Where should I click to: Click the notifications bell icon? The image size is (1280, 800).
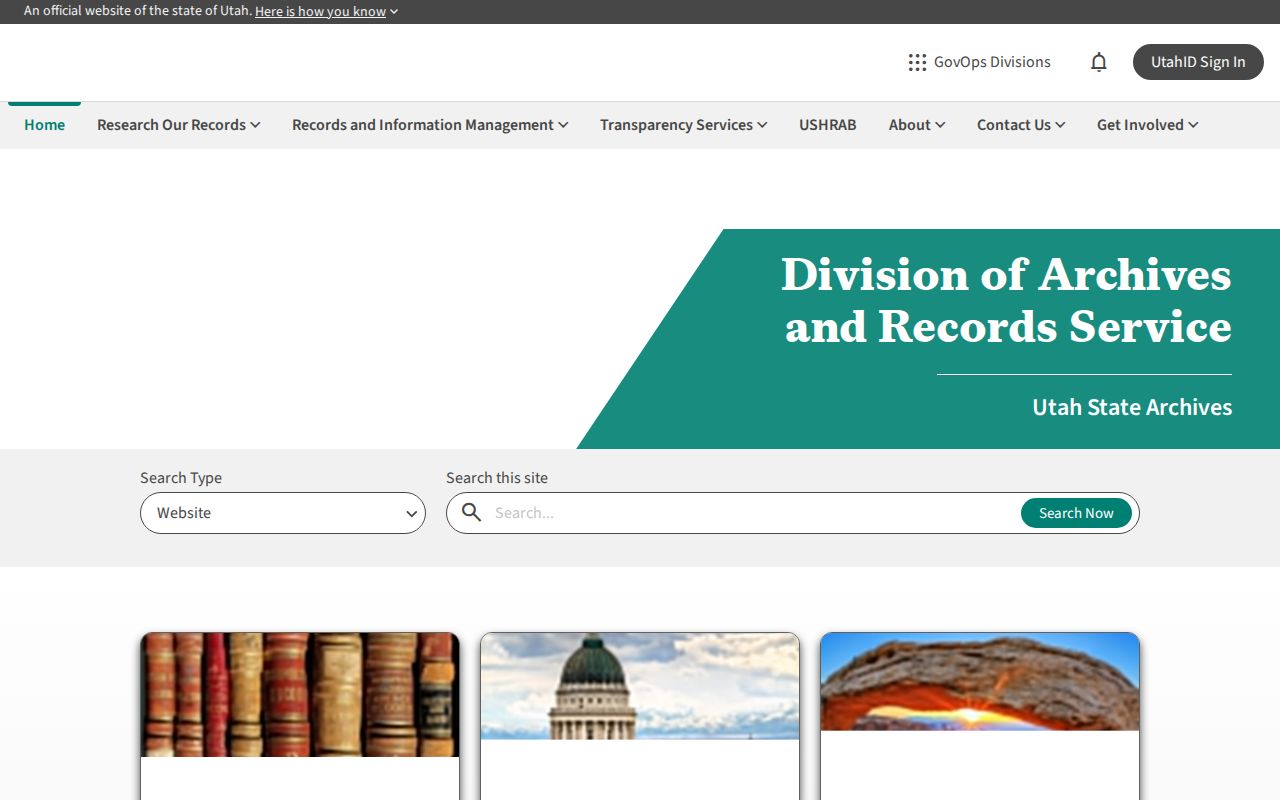click(1099, 62)
